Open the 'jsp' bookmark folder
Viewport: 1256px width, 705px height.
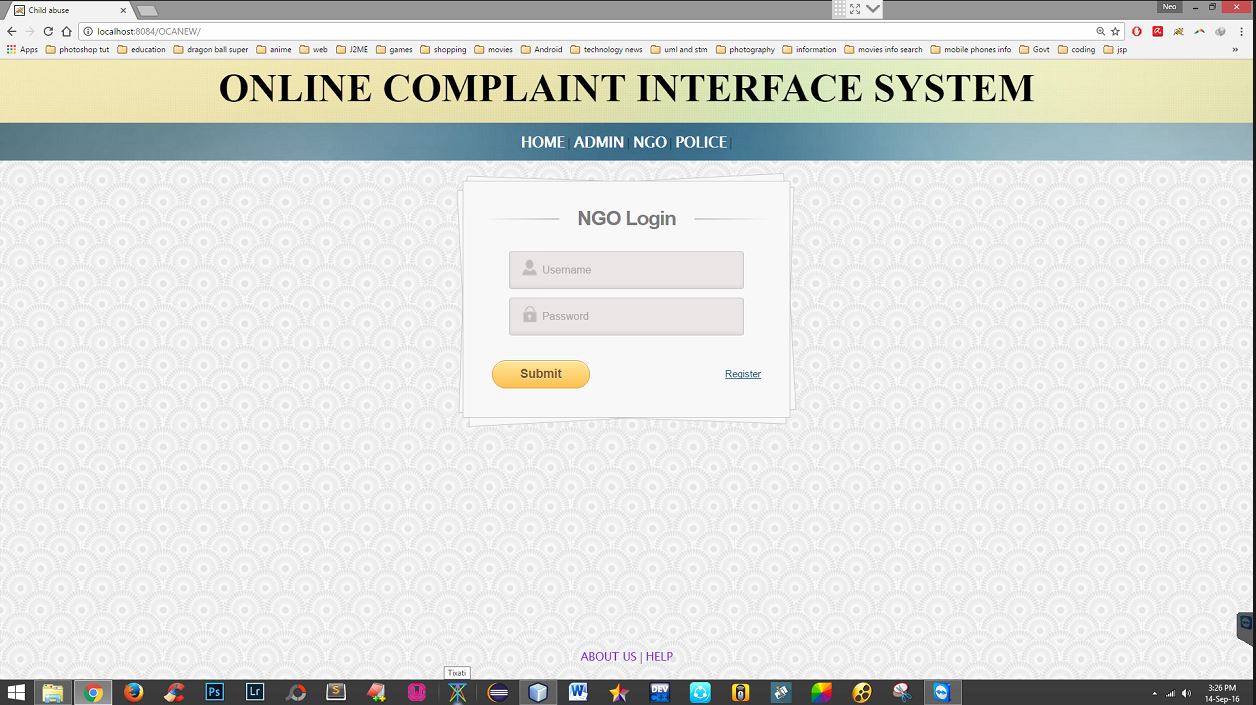1115,49
